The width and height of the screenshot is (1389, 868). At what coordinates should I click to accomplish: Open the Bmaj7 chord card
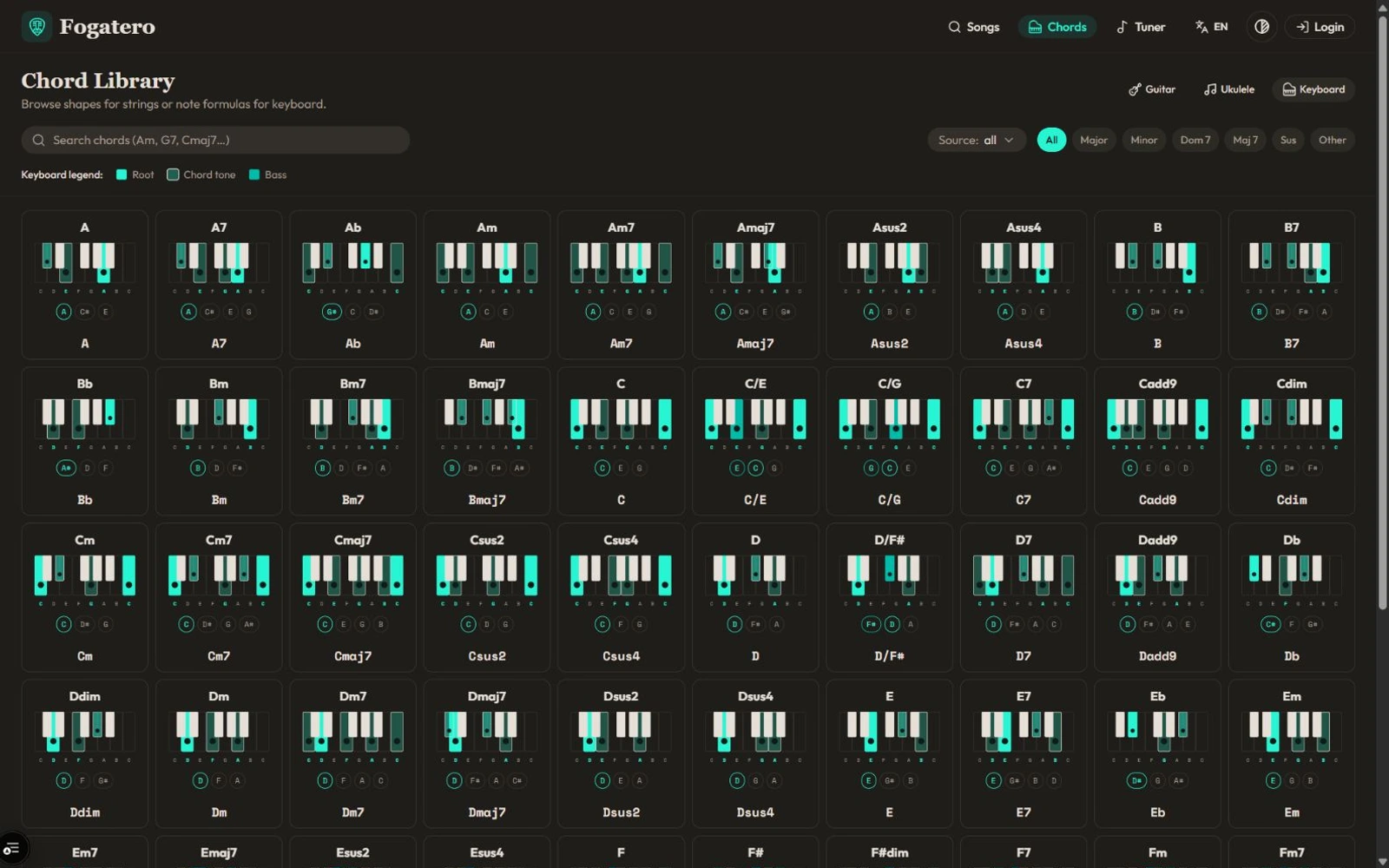point(487,441)
